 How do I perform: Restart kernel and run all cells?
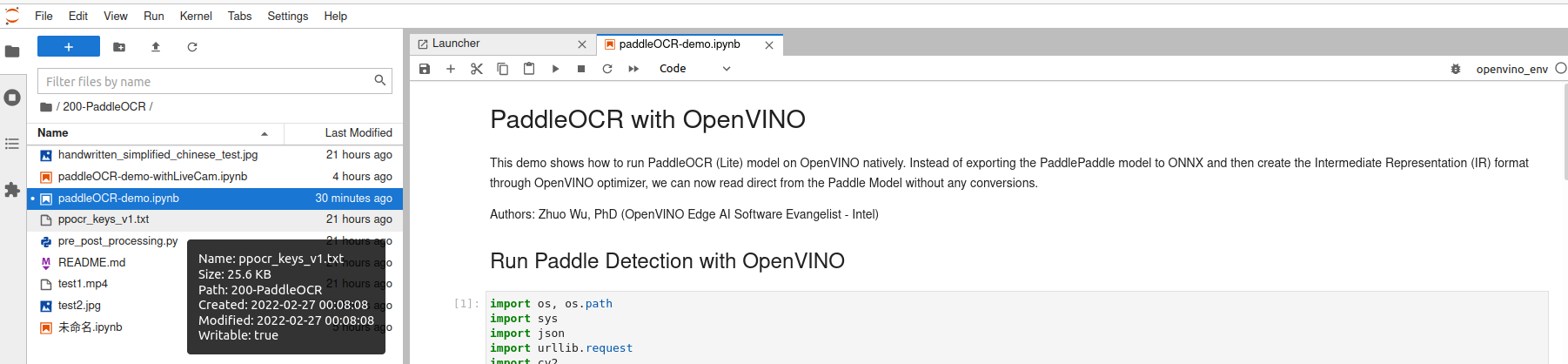(x=633, y=69)
